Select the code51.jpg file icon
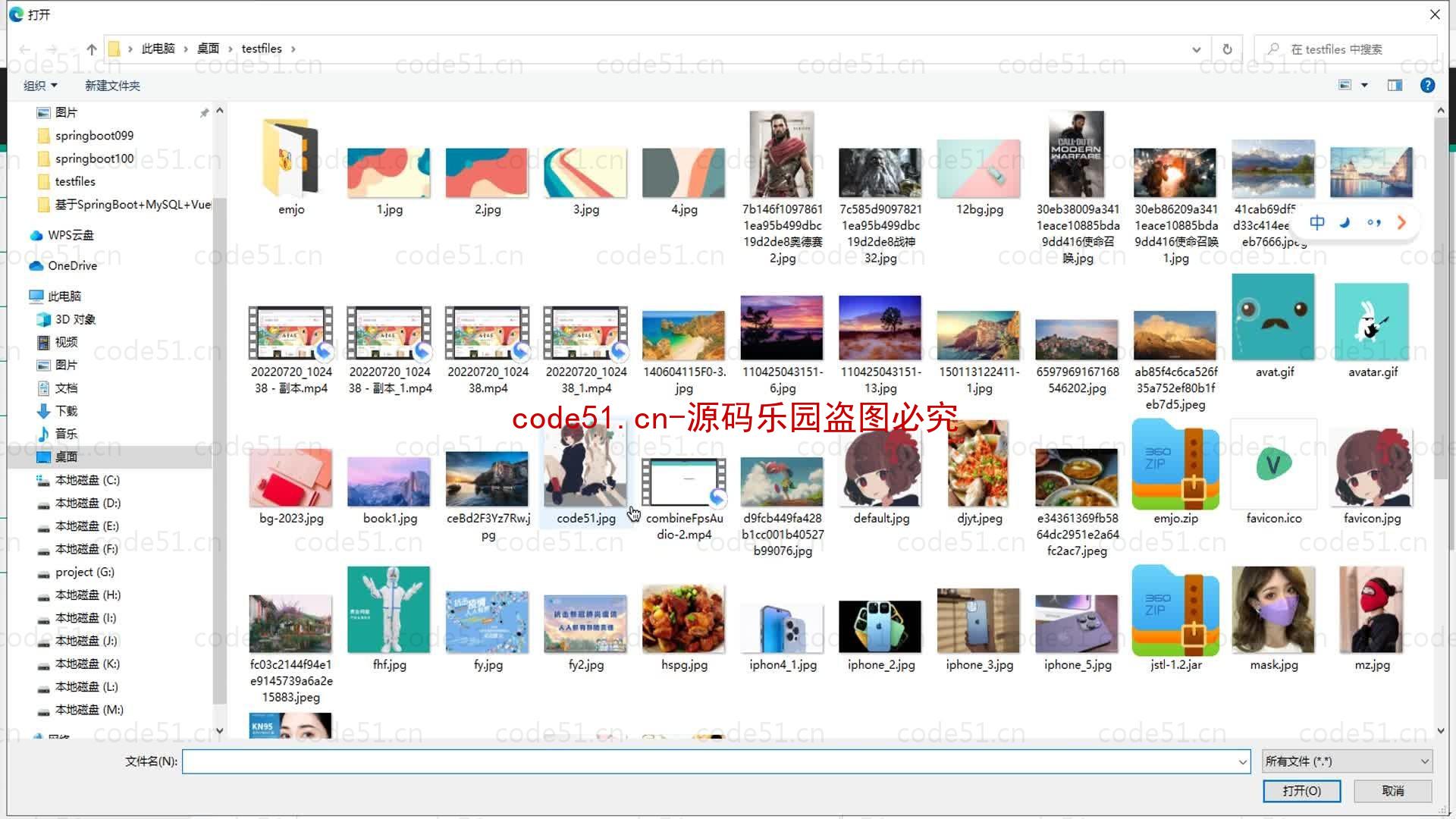 [585, 479]
